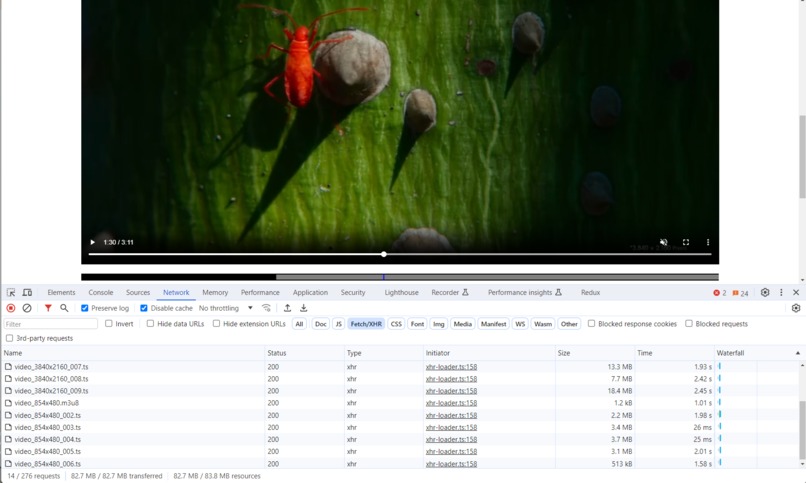
Task: Select request video_3840x2160_007.ts
Action: 51,367
